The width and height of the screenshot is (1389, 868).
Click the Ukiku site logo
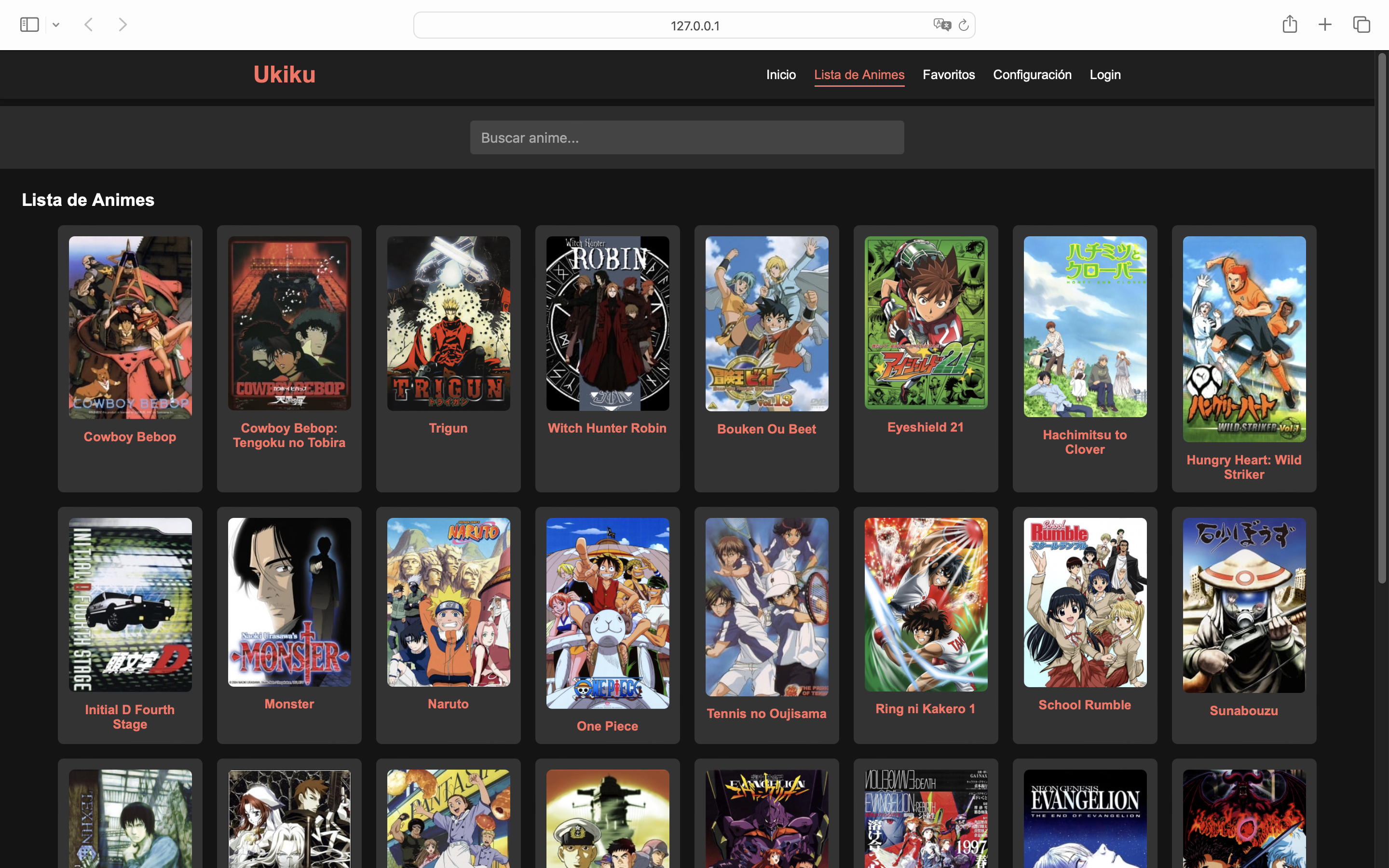click(285, 75)
